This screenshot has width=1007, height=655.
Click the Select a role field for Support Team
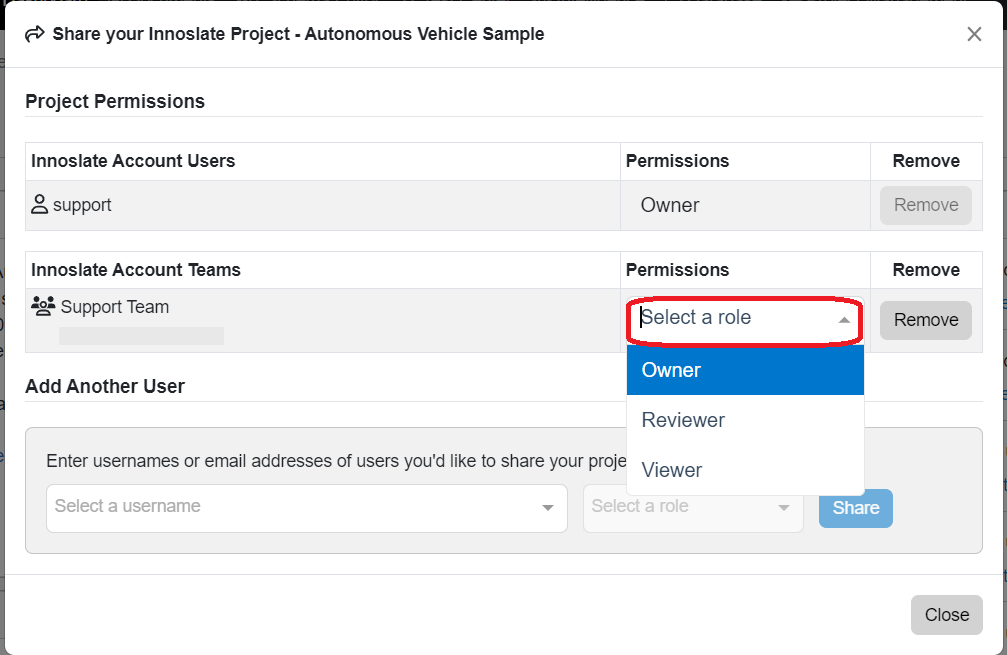point(744,320)
